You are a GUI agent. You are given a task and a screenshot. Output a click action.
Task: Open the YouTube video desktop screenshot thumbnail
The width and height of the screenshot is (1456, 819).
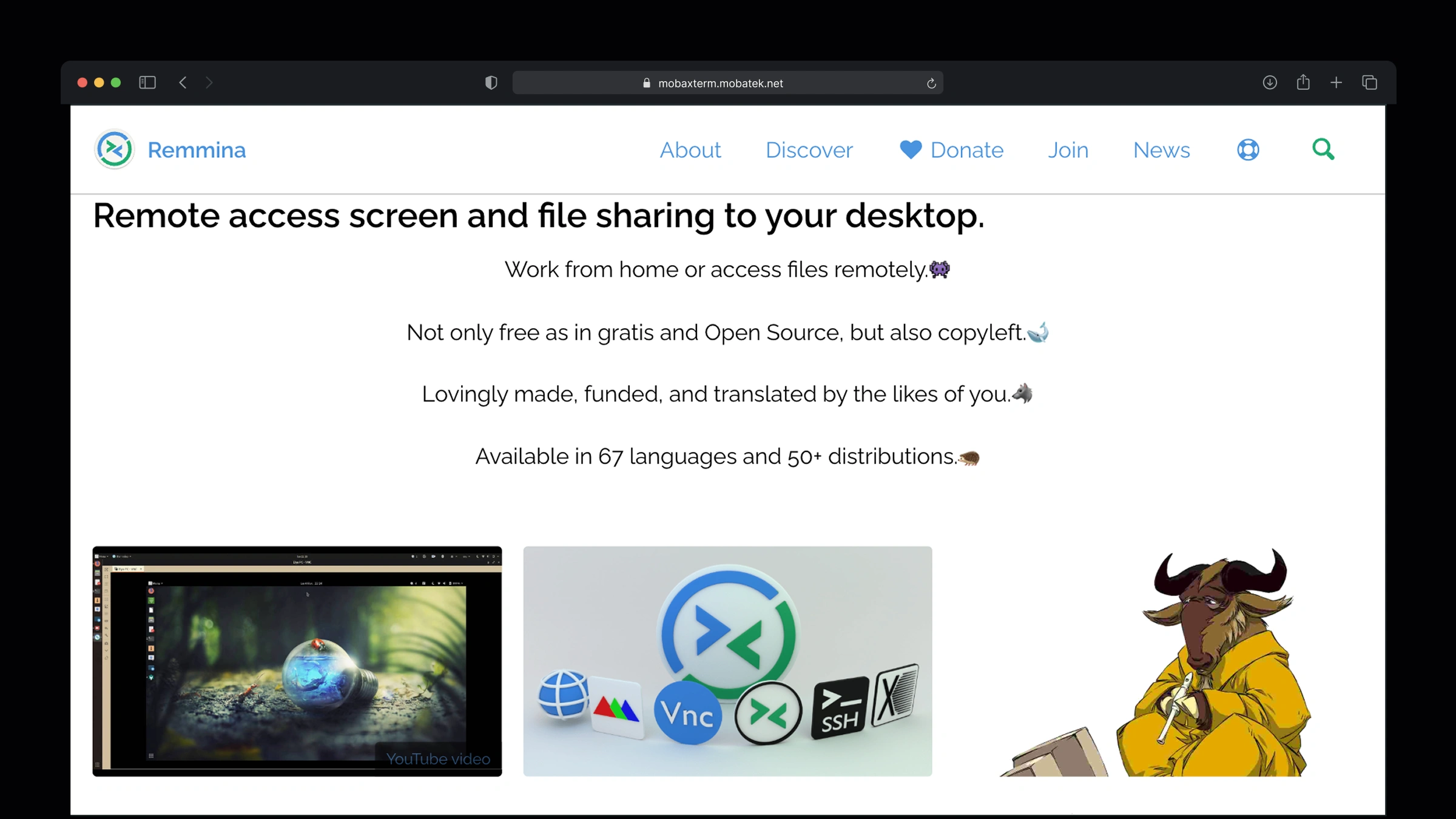click(x=297, y=661)
